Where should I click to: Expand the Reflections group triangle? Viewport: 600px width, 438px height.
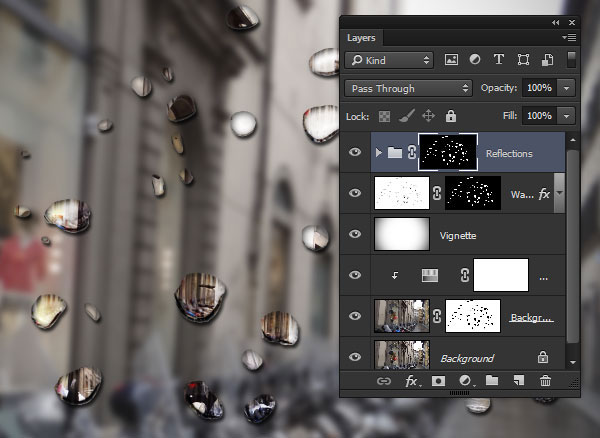click(x=378, y=153)
